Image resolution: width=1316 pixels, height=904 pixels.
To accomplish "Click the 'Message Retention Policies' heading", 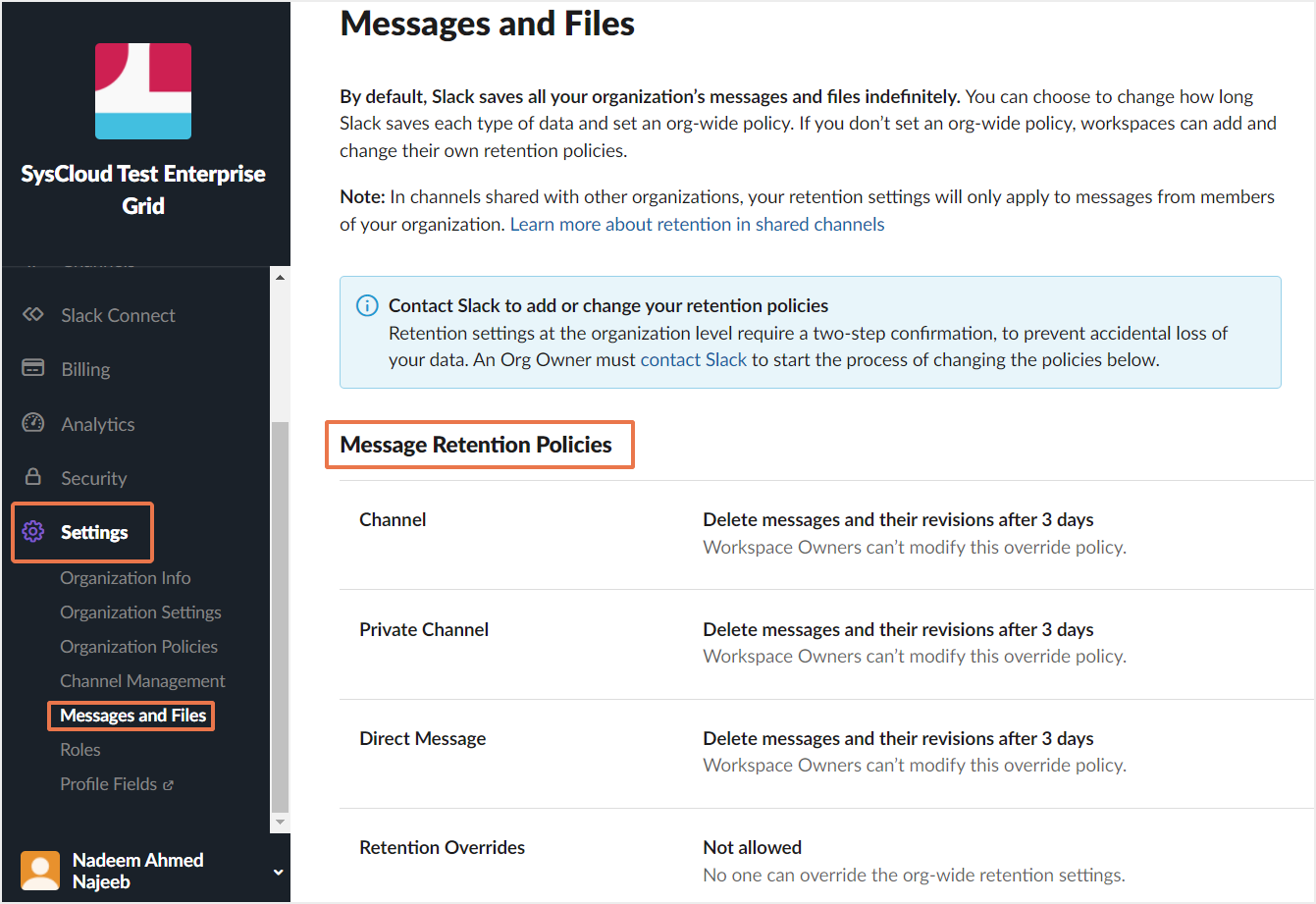I will click(476, 445).
